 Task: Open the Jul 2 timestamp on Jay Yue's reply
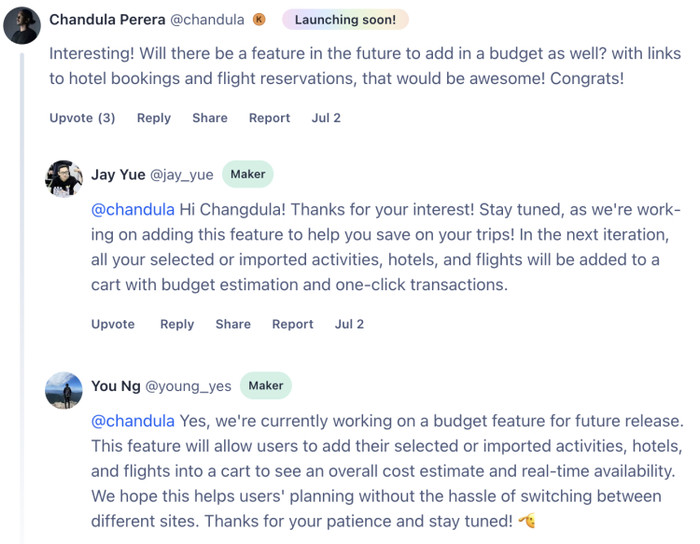[349, 324]
